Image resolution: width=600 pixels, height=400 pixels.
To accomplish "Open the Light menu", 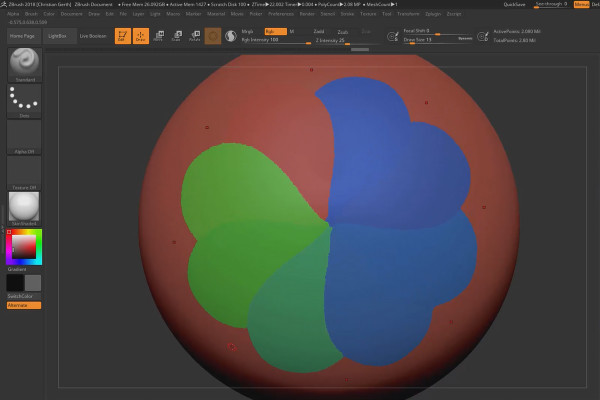I will [x=155, y=14].
